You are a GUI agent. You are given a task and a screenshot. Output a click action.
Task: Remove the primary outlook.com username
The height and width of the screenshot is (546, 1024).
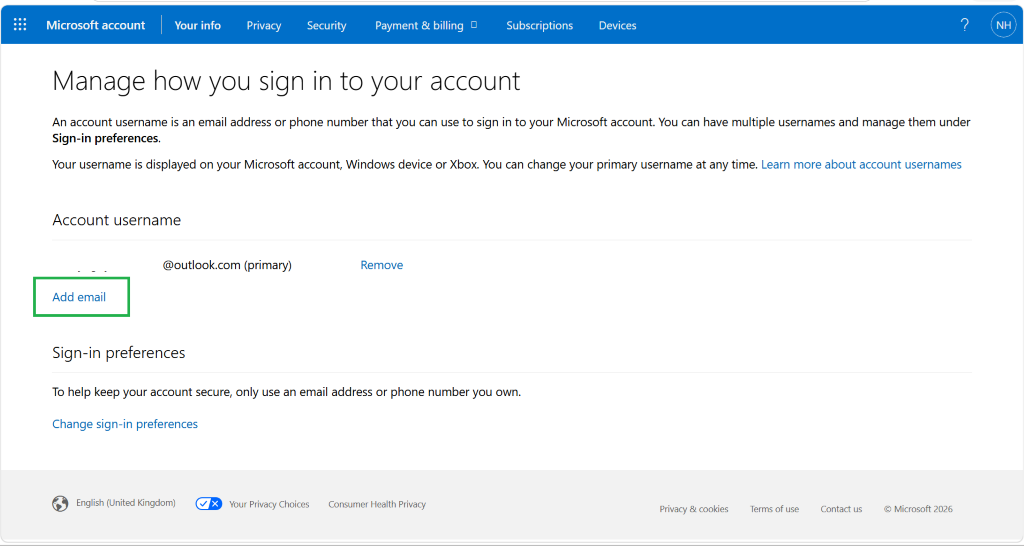(381, 265)
